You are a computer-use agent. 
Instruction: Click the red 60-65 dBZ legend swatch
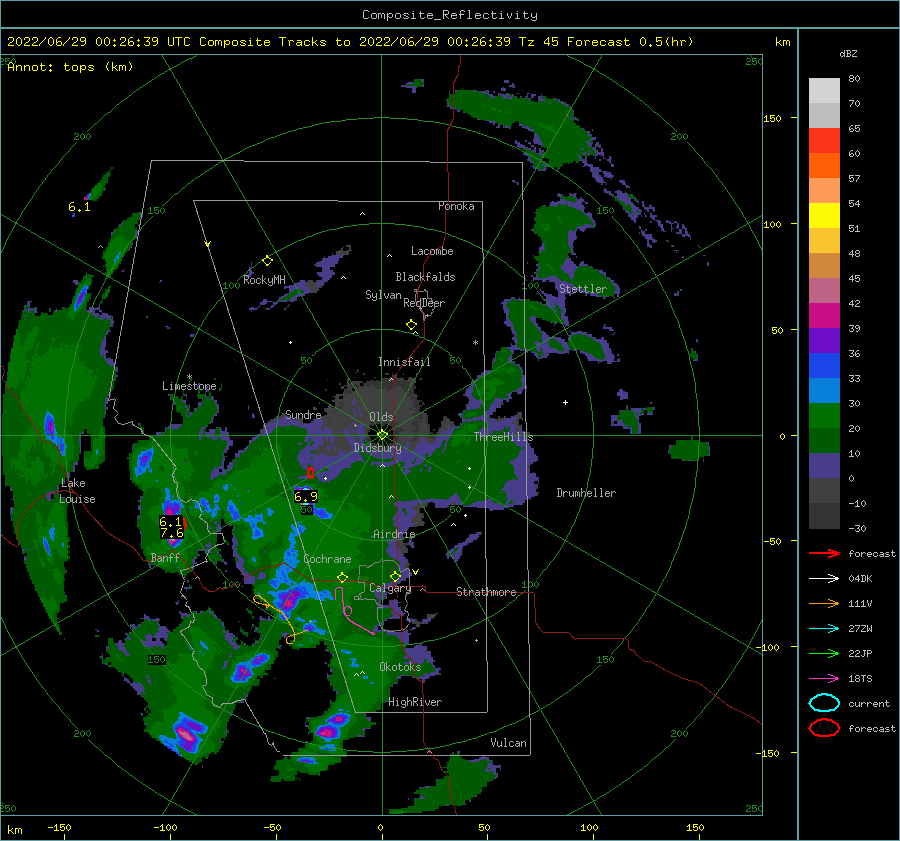(x=824, y=141)
